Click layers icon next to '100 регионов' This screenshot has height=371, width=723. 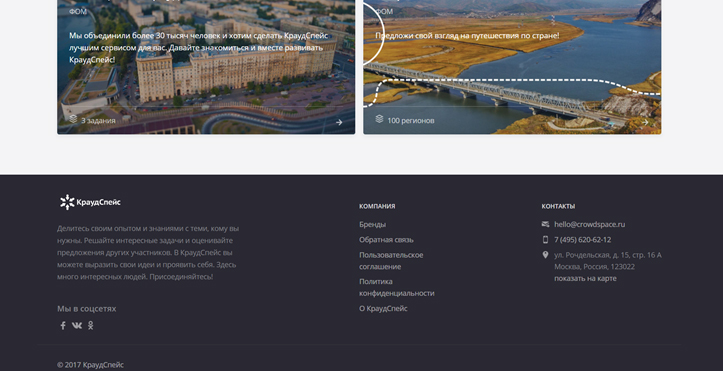point(379,119)
